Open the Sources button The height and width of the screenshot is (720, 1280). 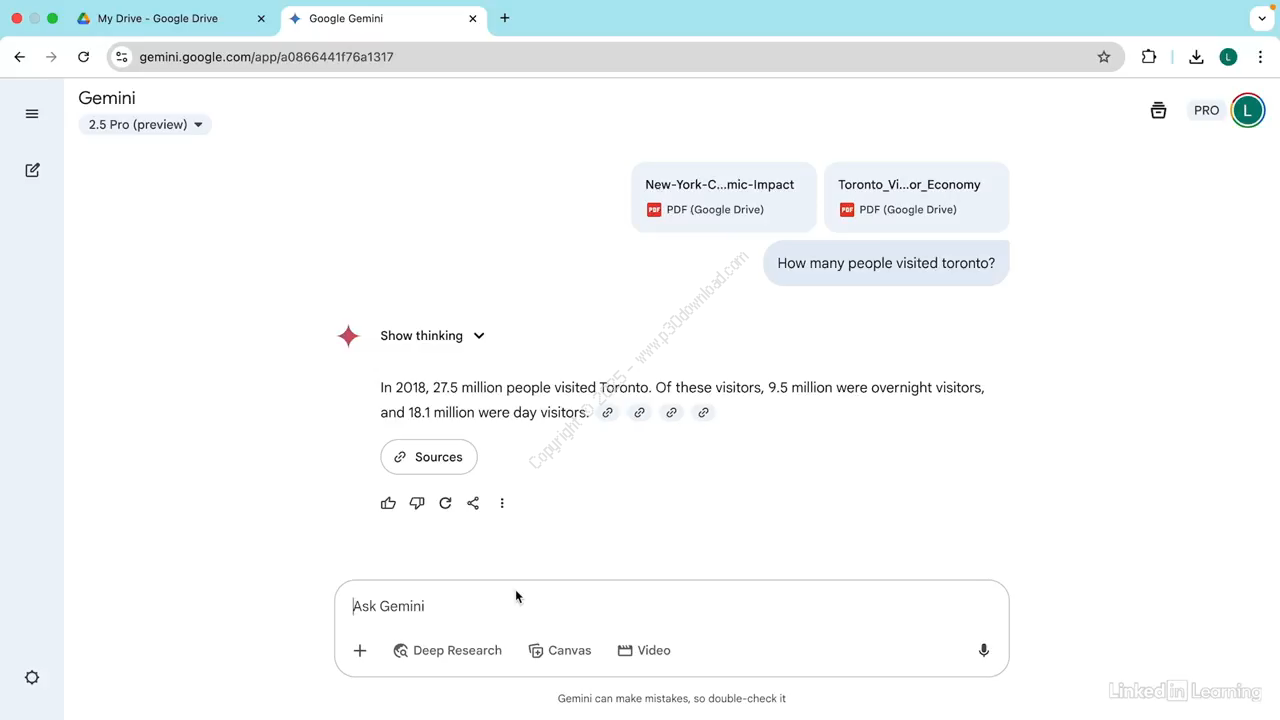click(x=429, y=457)
